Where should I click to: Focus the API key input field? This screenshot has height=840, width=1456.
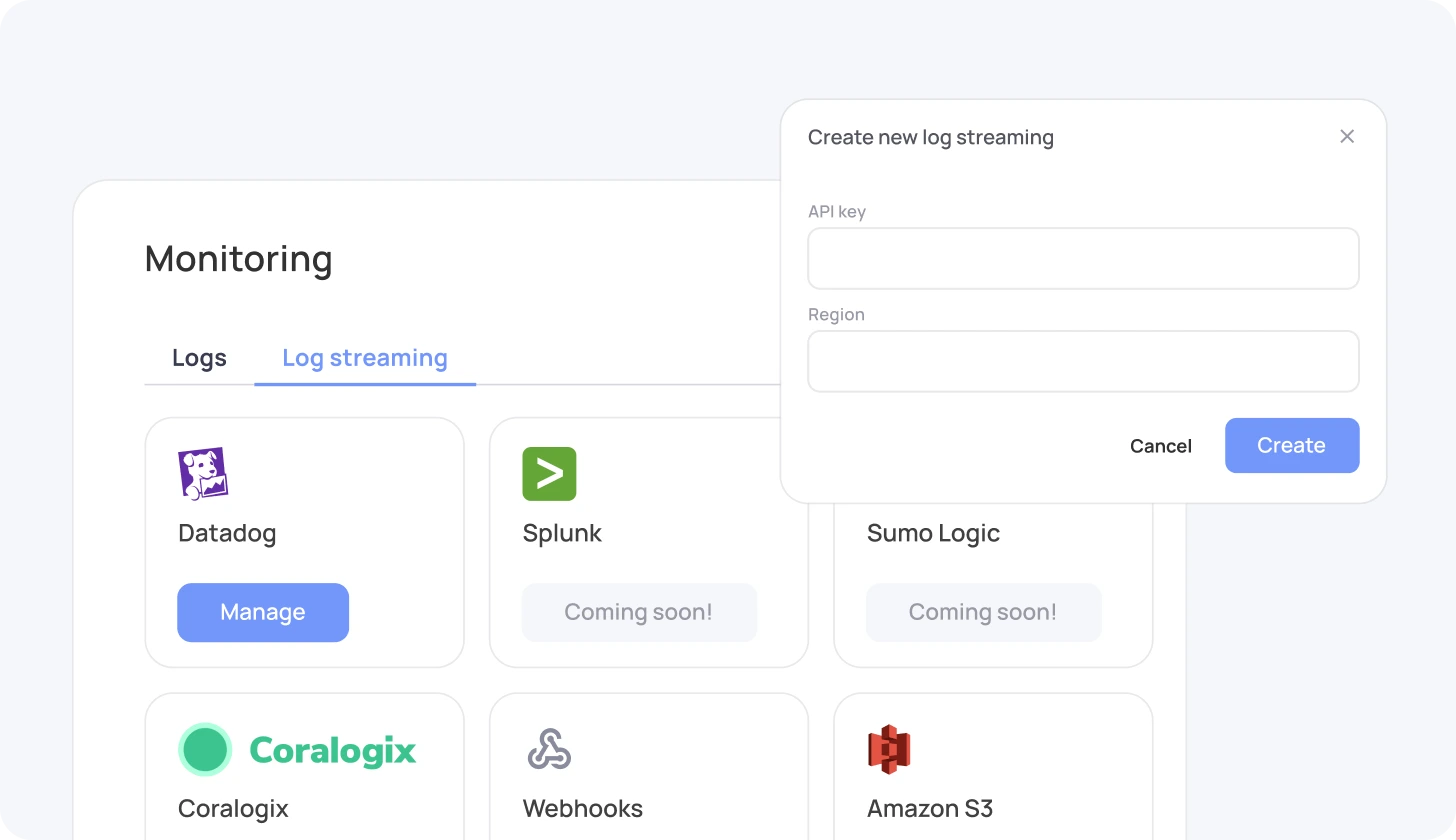click(x=1083, y=259)
